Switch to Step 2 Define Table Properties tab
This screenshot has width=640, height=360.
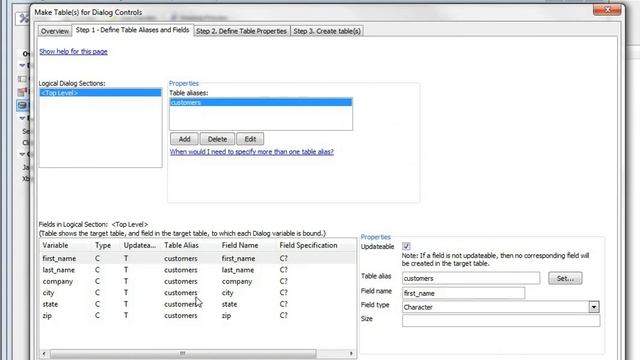tap(241, 31)
